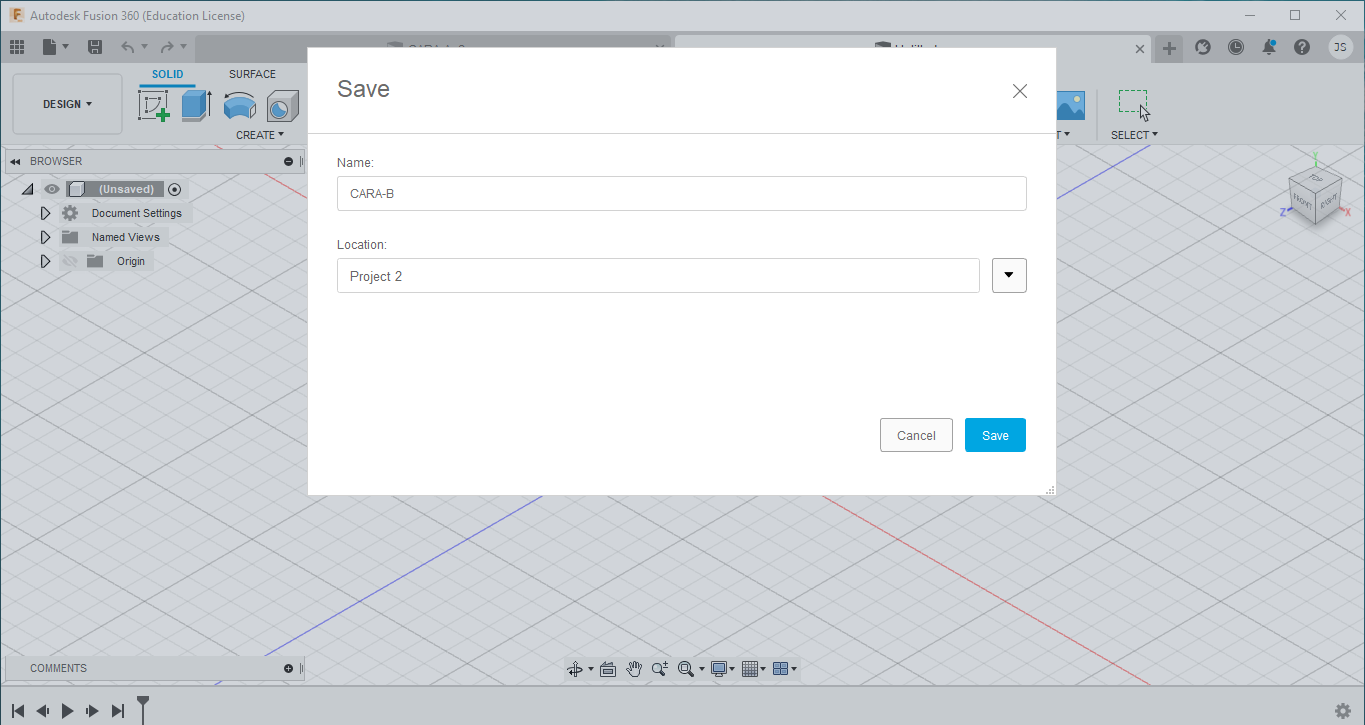Click the Look At tool
This screenshot has width=1365, height=725.
pos(608,669)
